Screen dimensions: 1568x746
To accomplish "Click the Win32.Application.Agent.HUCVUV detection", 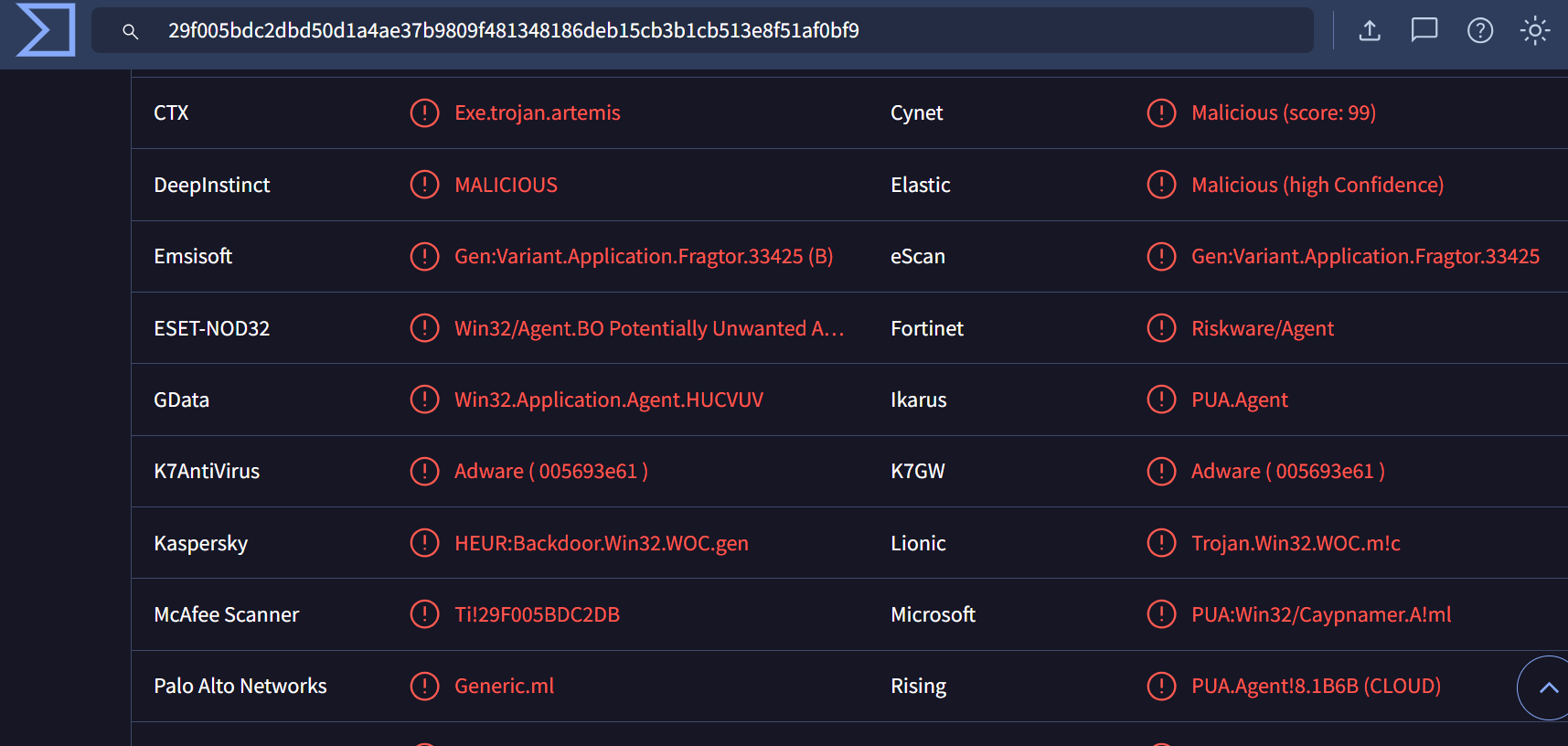I will (609, 400).
